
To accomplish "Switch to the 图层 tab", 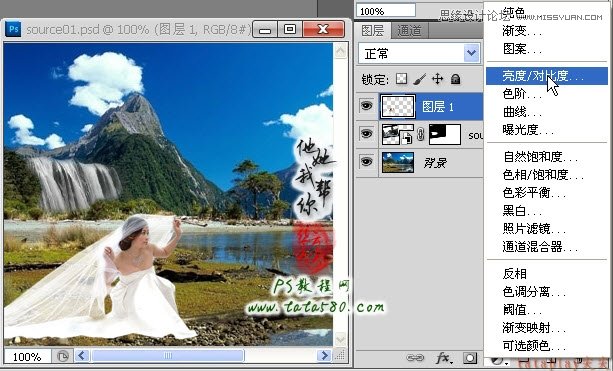I will 372,30.
